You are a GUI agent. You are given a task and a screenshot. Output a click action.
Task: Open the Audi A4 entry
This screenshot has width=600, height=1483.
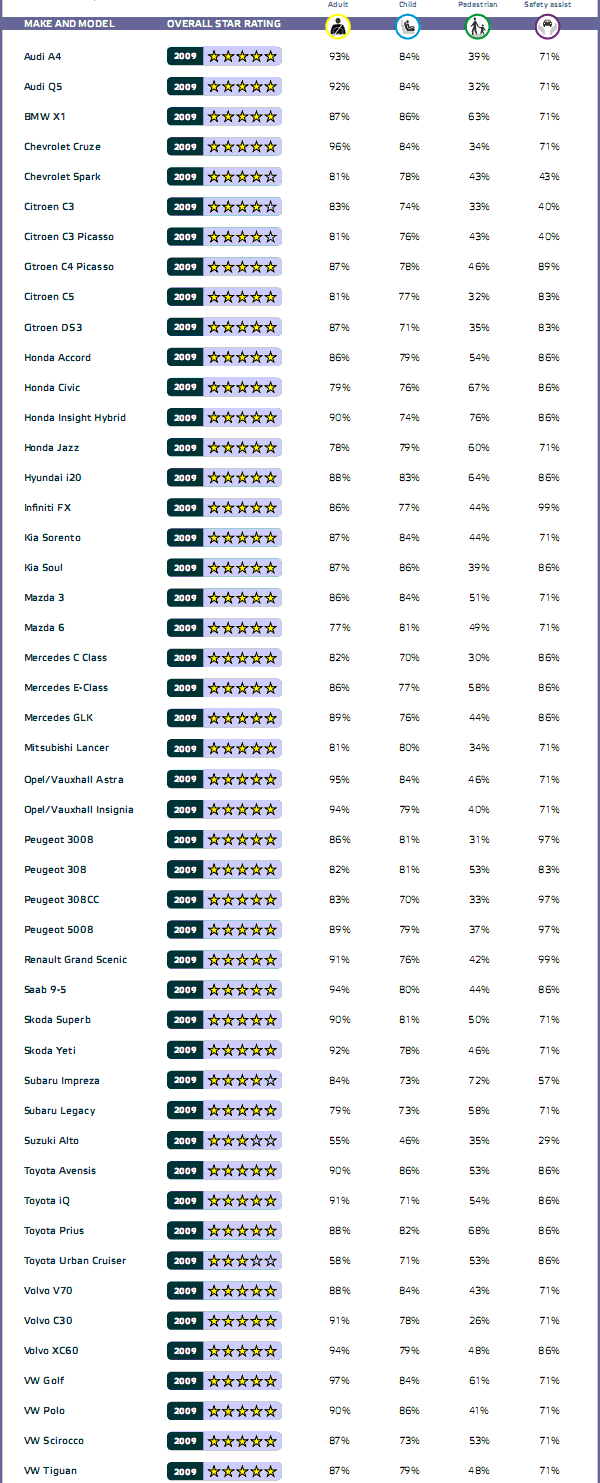pos(42,57)
